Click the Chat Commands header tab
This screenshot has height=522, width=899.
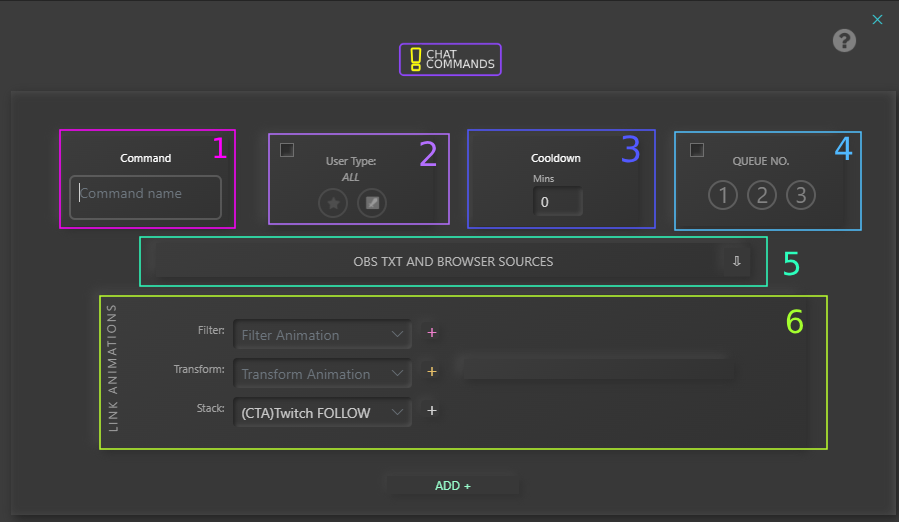point(450,59)
